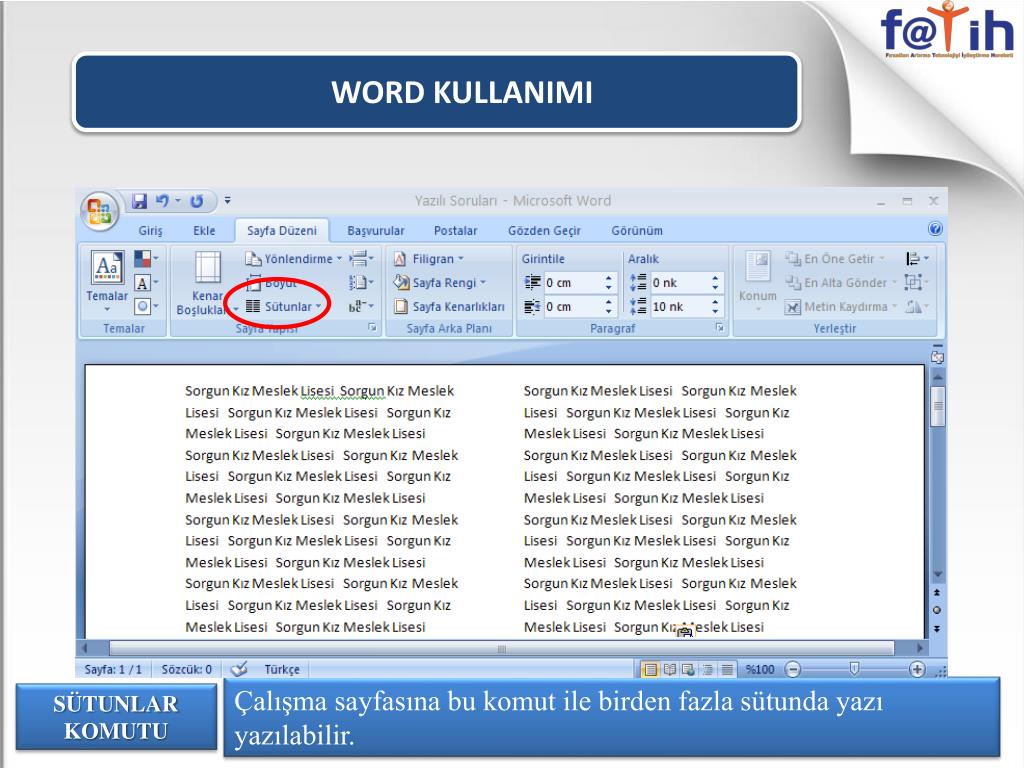
Task: Open the Sayfa Rengi page color dropdown
Action: [440, 283]
